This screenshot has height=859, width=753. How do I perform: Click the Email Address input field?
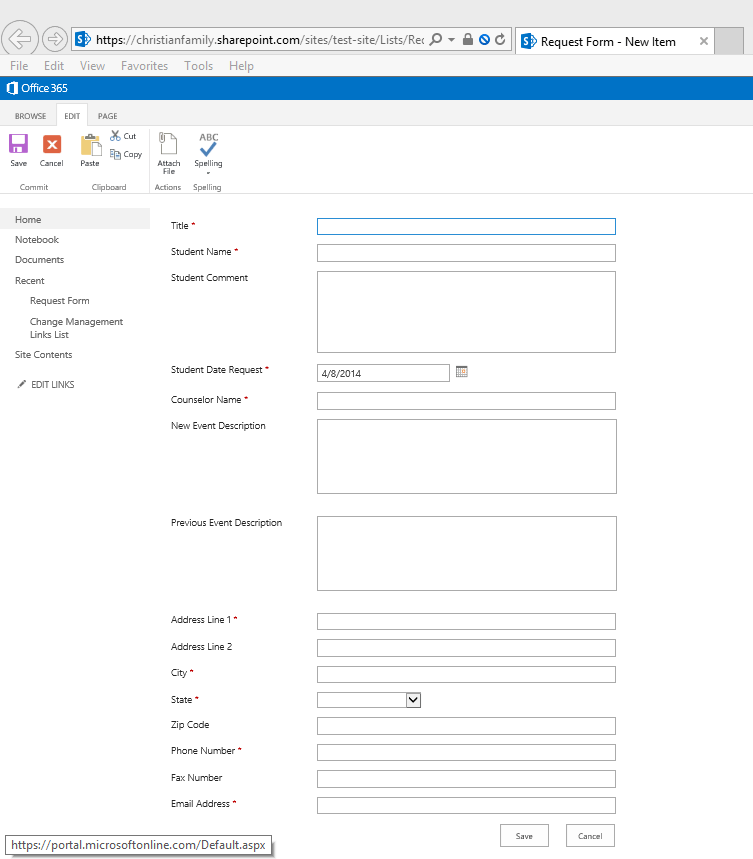(x=466, y=805)
